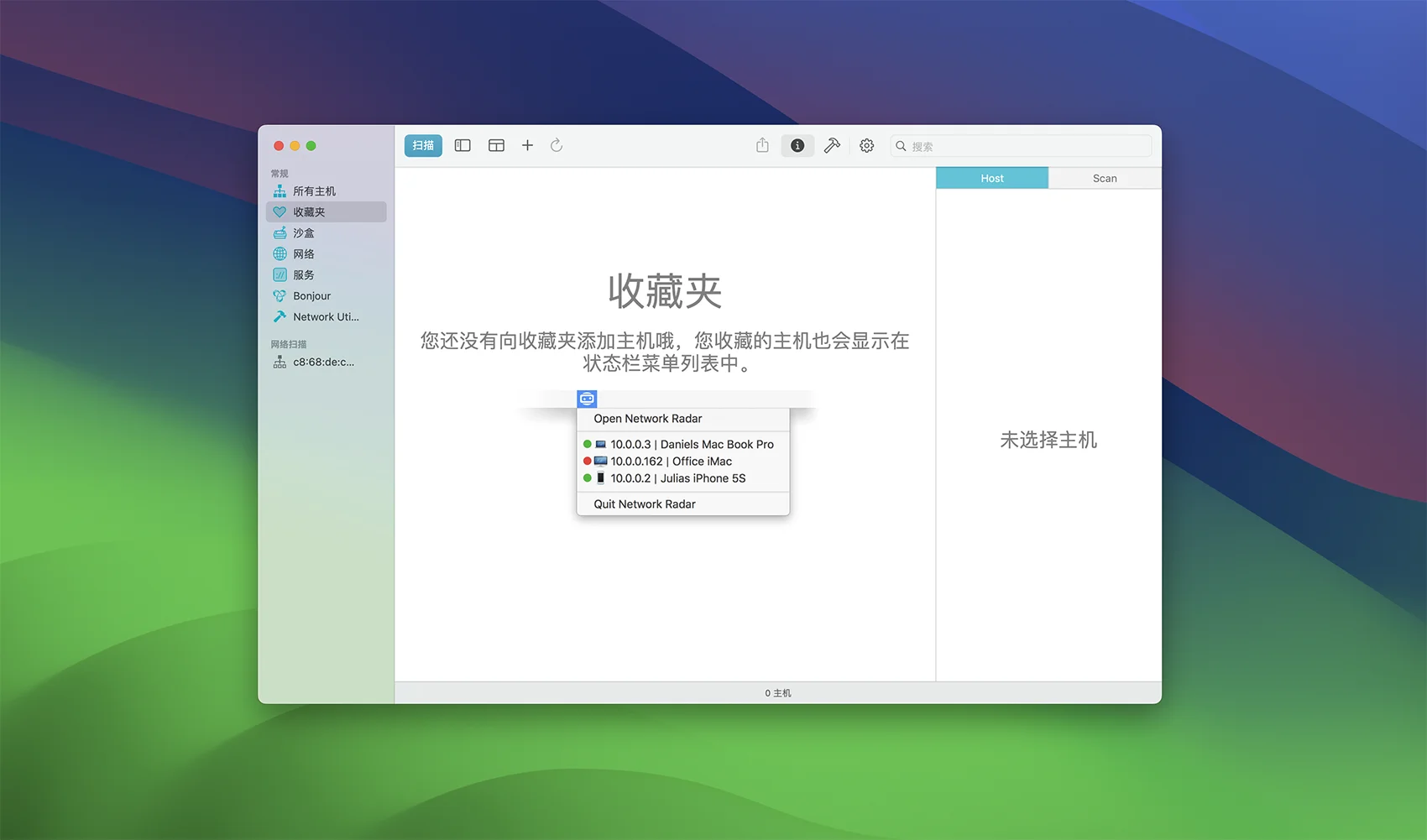This screenshot has width=1427, height=840.
Task: Toggle the info inspector button
Action: click(797, 145)
